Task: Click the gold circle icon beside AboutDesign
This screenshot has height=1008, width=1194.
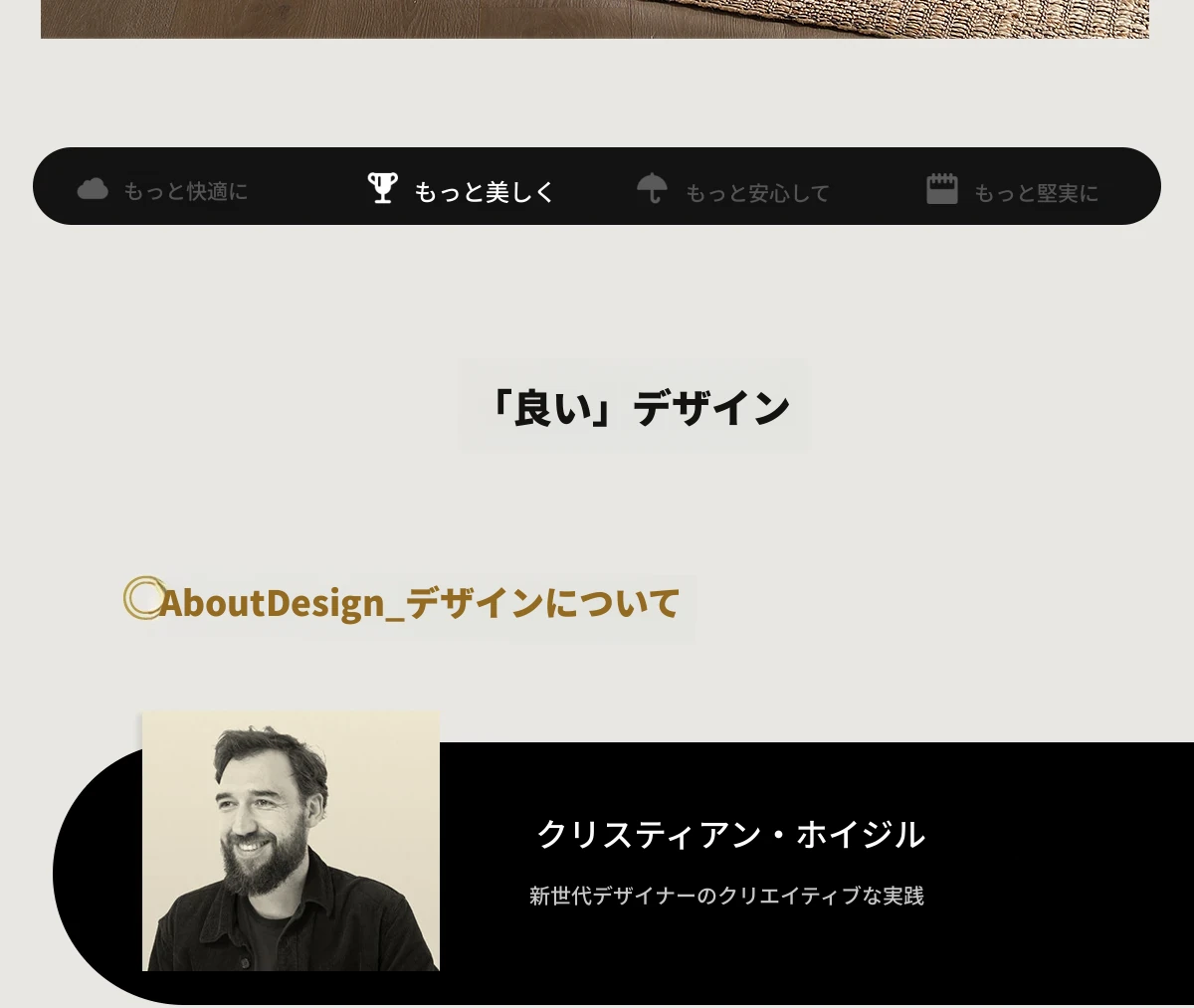Action: pos(144,597)
